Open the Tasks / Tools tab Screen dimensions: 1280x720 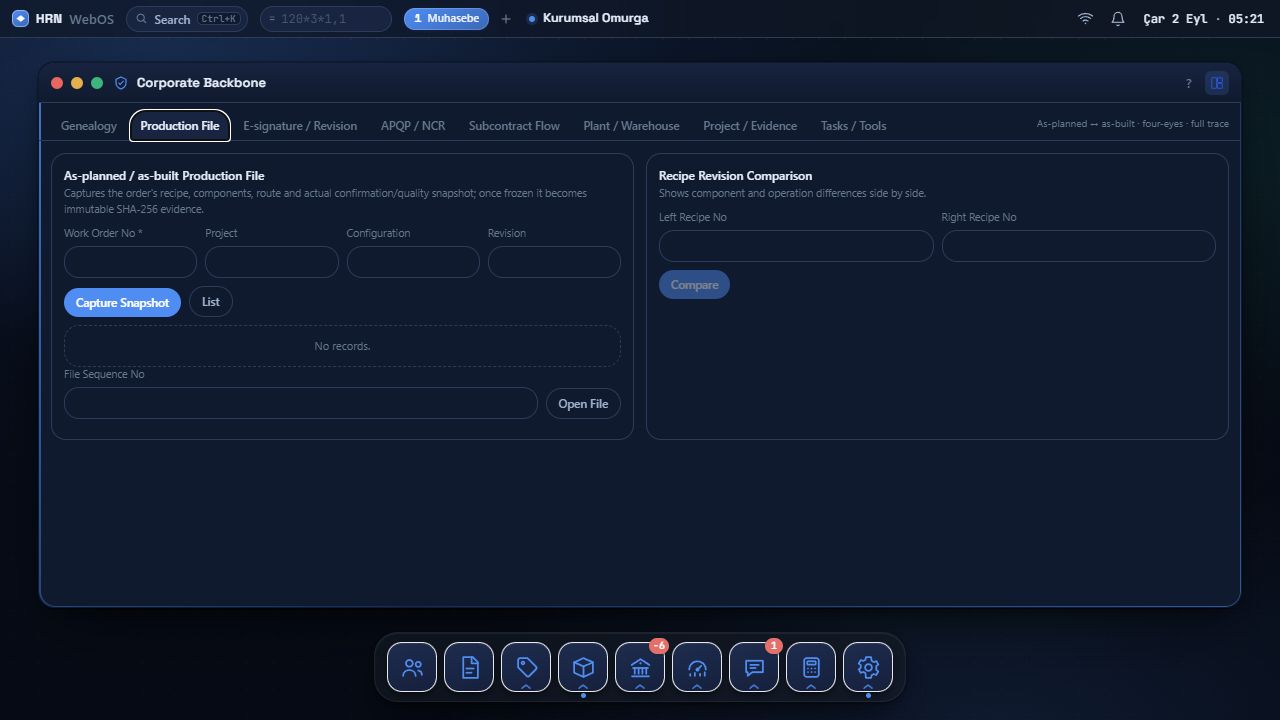[x=853, y=126]
